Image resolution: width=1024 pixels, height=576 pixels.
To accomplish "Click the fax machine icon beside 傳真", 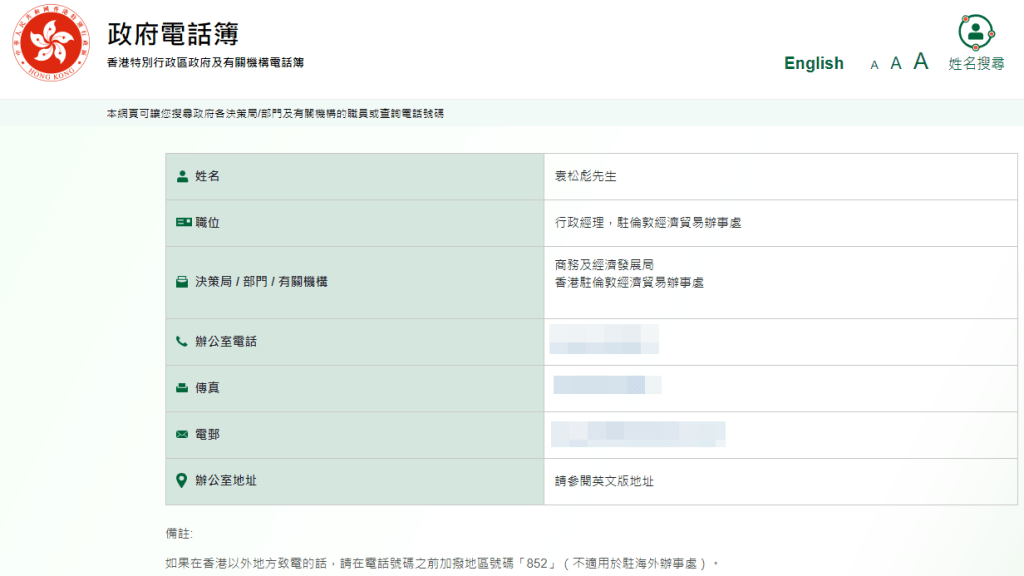I will (x=182, y=387).
